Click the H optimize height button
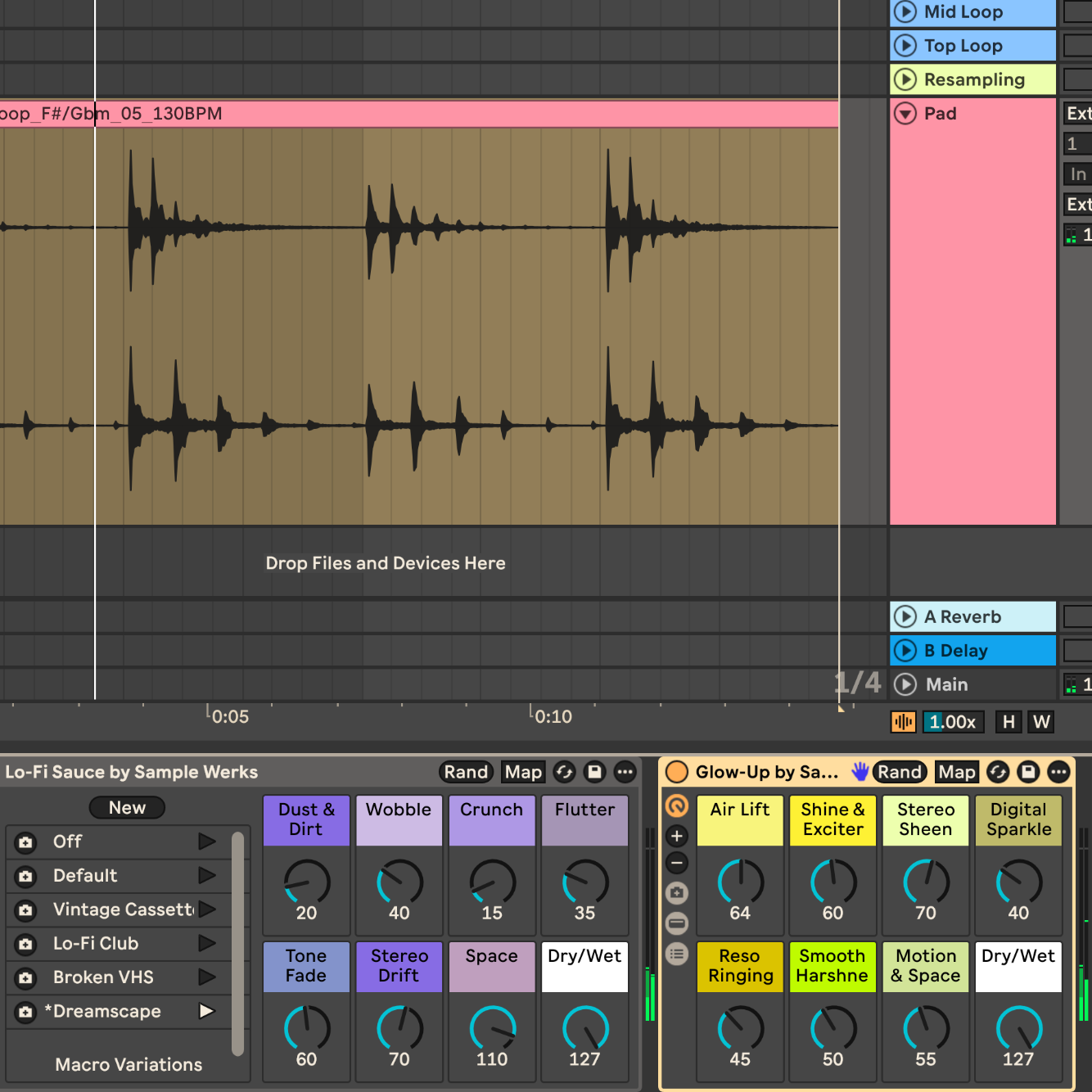The height and width of the screenshot is (1092, 1092). pyautogui.click(x=1009, y=722)
